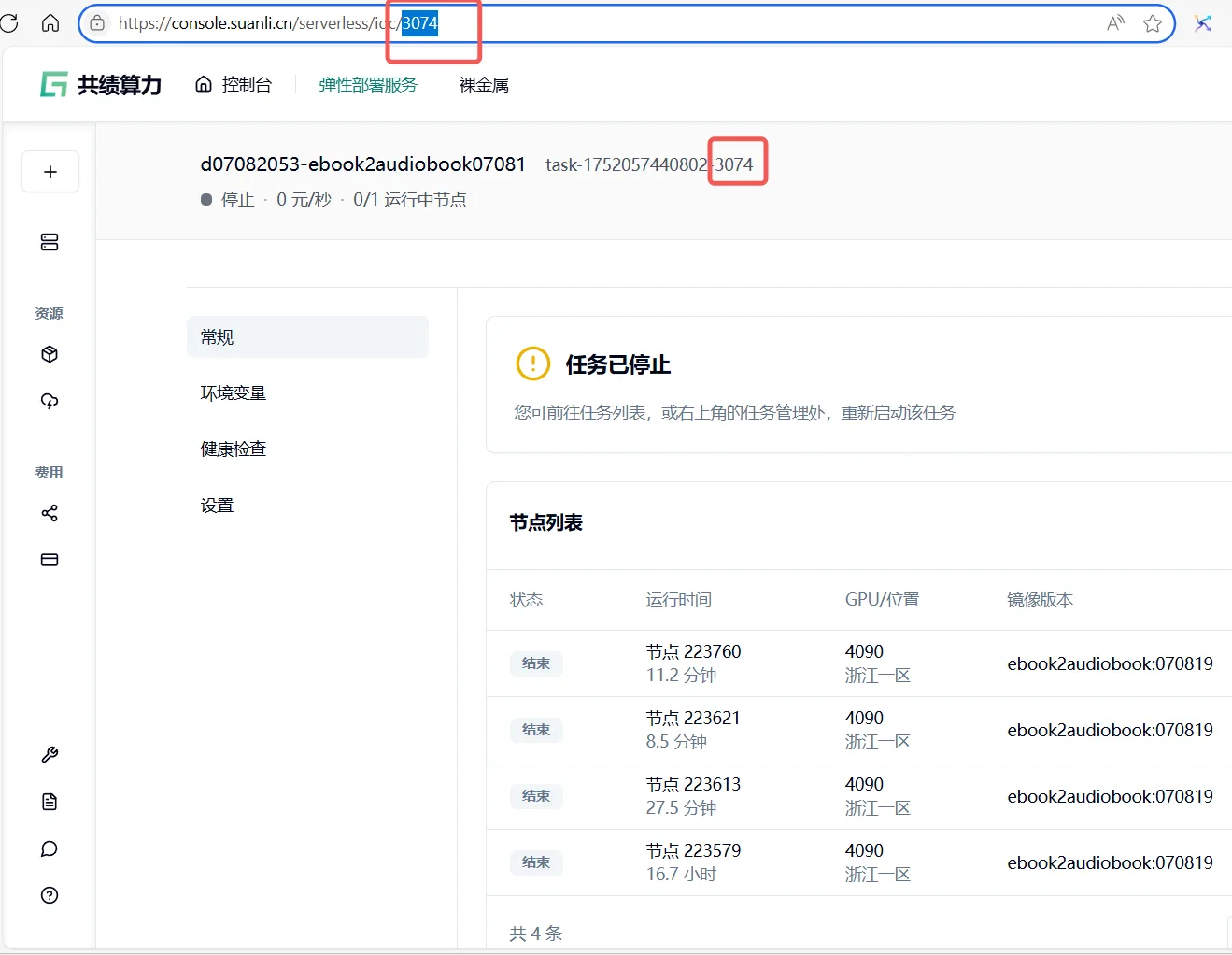Open 裸金属 in top navigation

pyautogui.click(x=484, y=85)
